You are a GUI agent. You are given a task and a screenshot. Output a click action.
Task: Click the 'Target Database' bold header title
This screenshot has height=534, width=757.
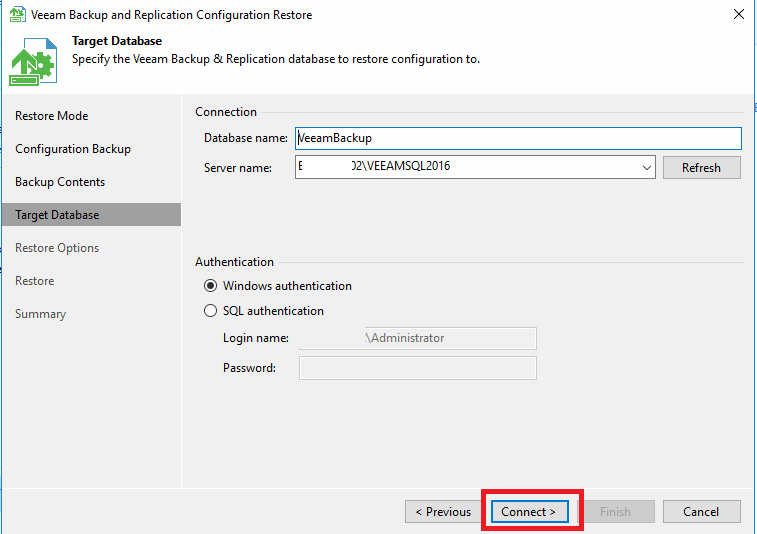click(117, 41)
